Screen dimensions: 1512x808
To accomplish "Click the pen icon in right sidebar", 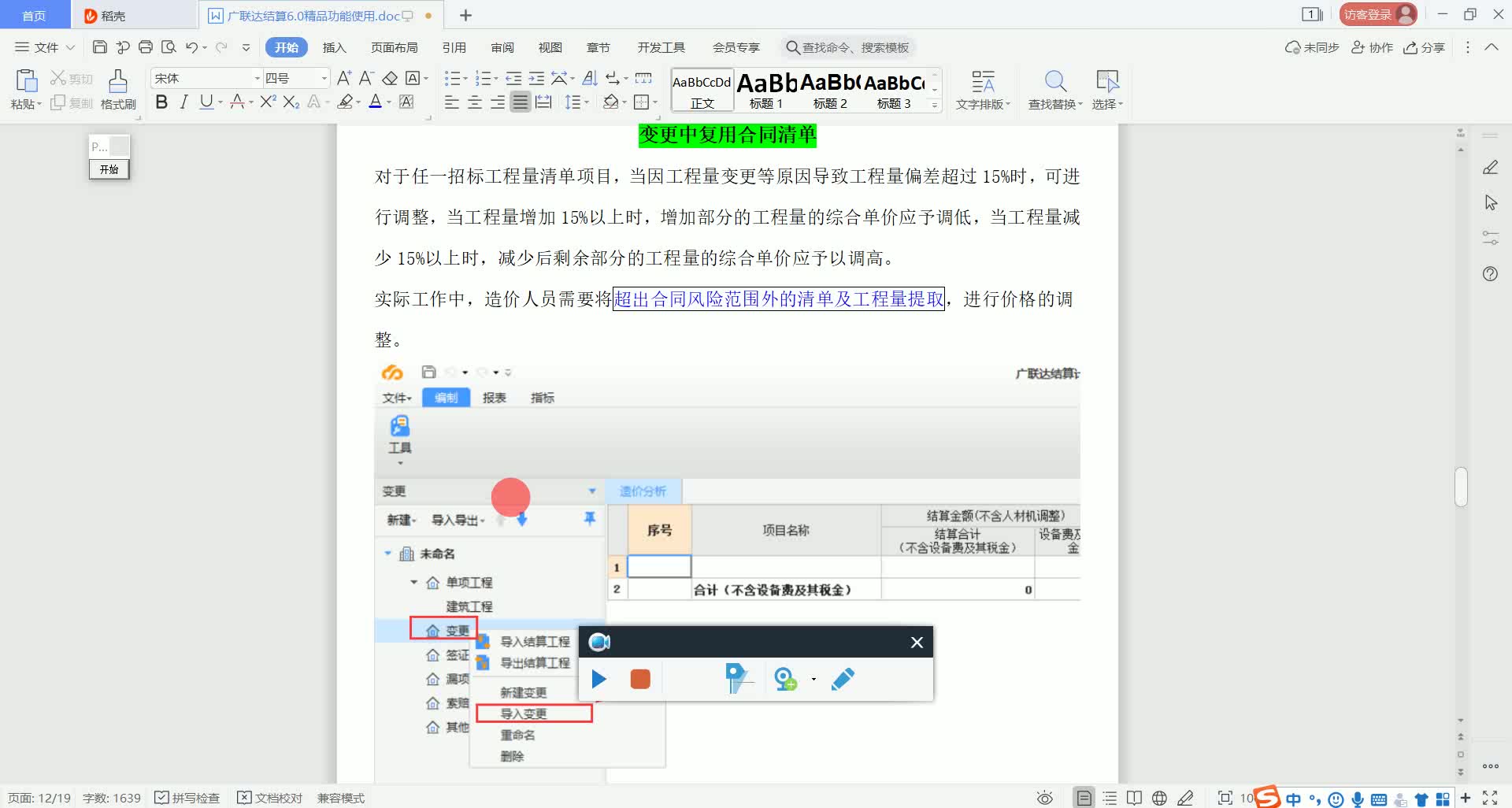I will [x=1490, y=167].
